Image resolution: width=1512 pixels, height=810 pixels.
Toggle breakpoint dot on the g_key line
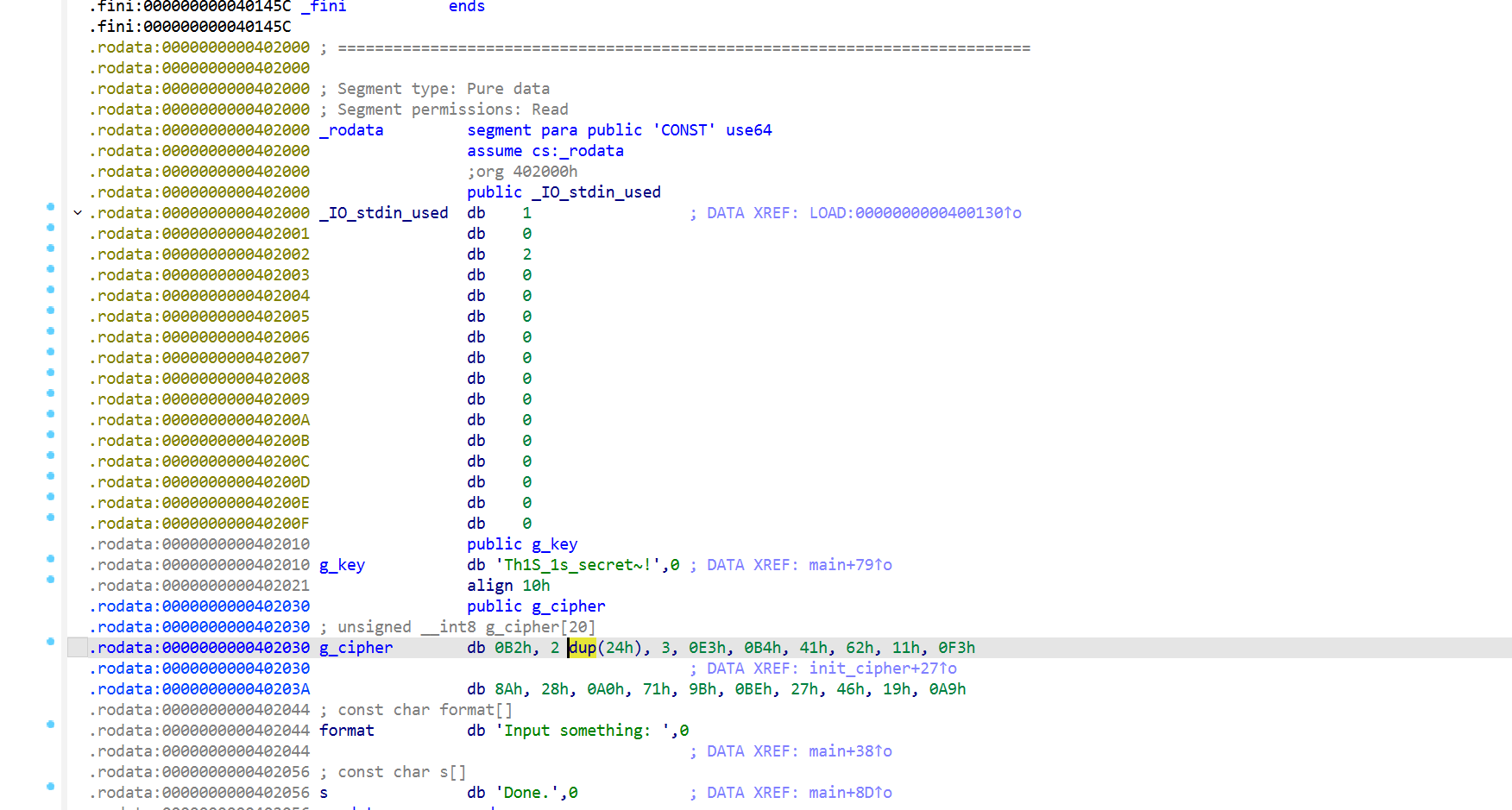(50, 559)
